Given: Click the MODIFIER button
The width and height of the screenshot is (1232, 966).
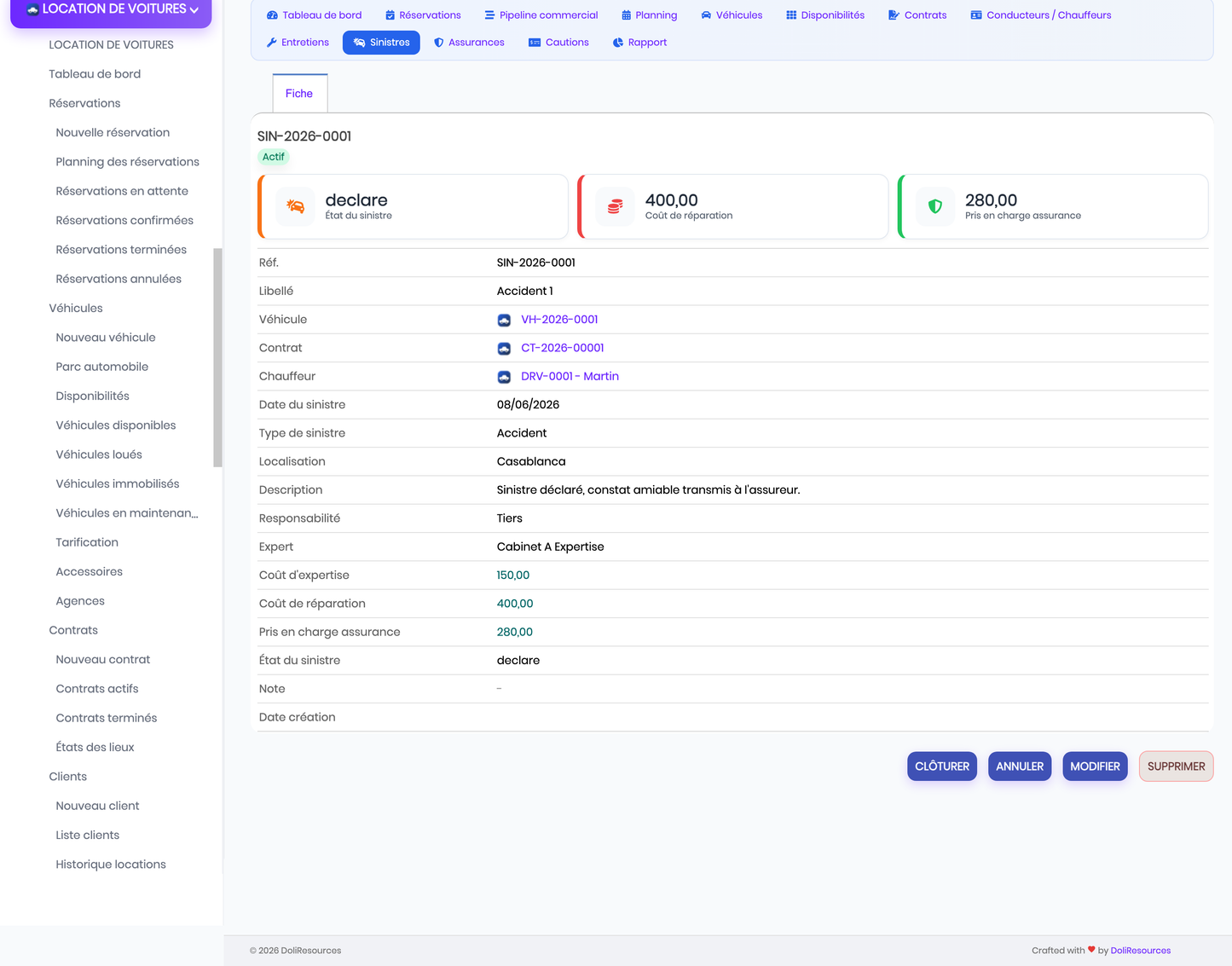Looking at the screenshot, I should (x=1095, y=766).
